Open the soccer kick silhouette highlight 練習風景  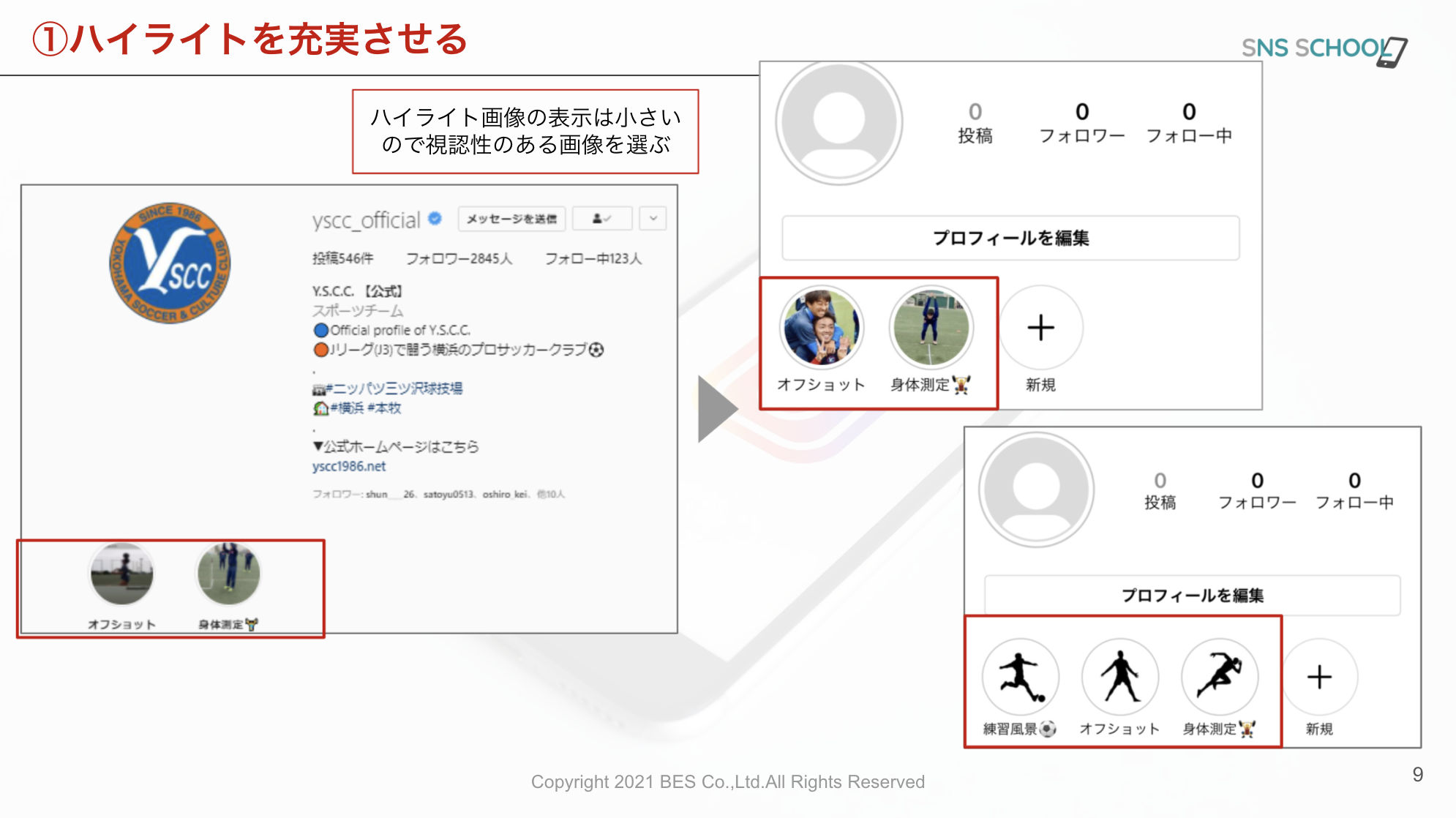1020,678
